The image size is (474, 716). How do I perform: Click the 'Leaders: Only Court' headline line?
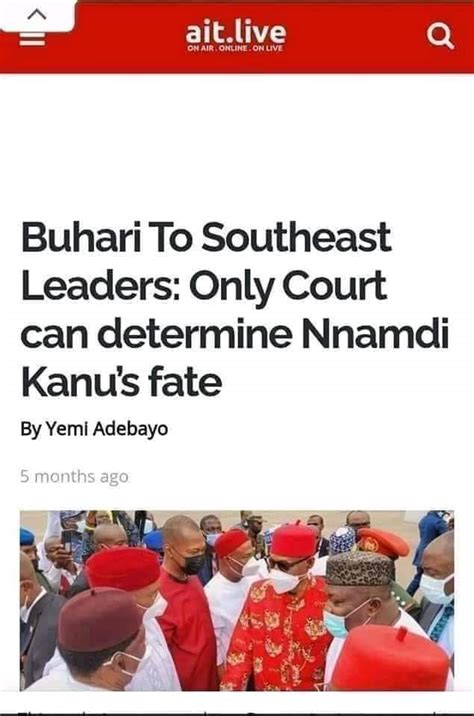click(204, 286)
